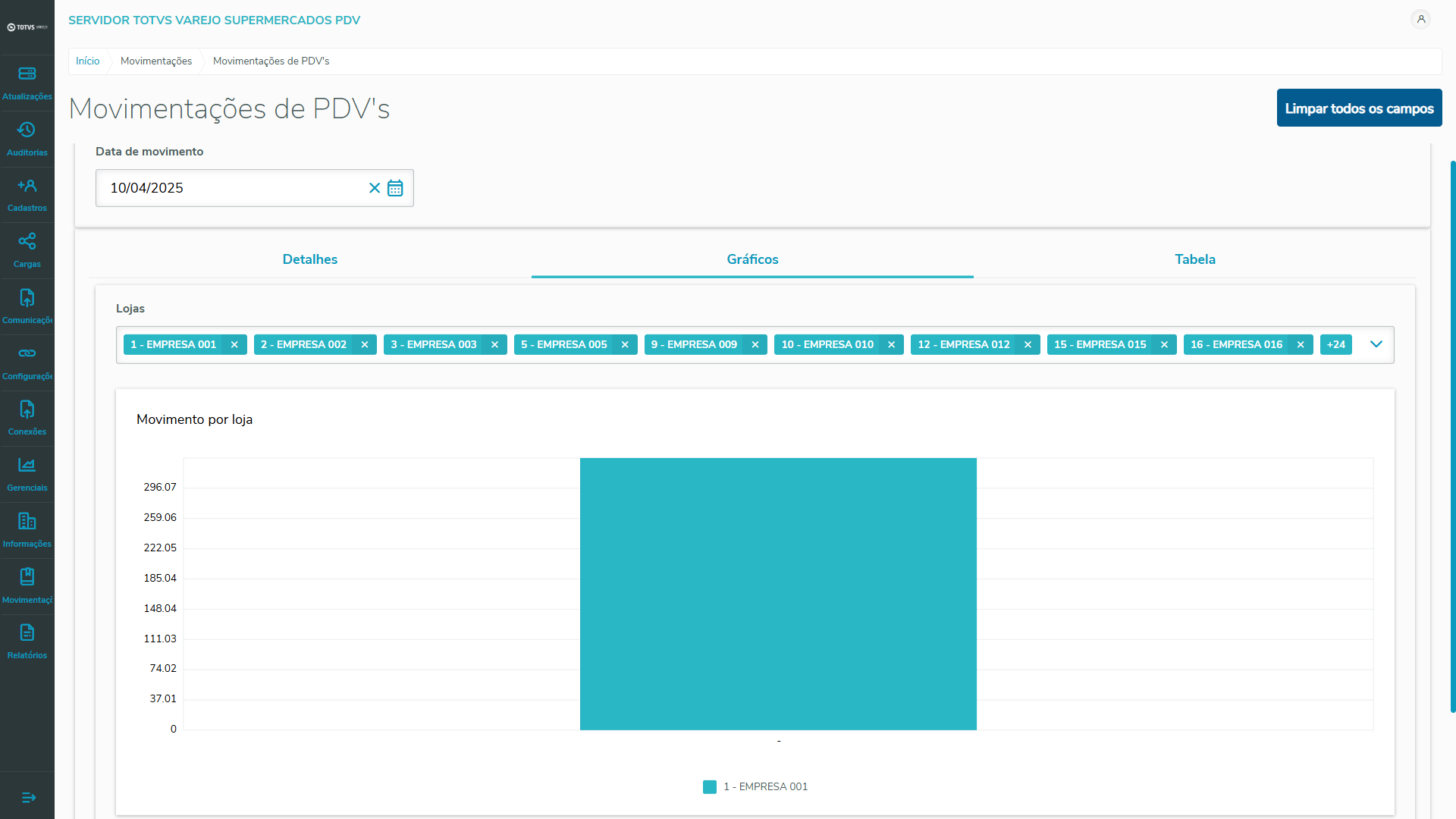Open the Atualizações sidebar icon
The width and height of the screenshot is (1456, 819).
tap(27, 74)
